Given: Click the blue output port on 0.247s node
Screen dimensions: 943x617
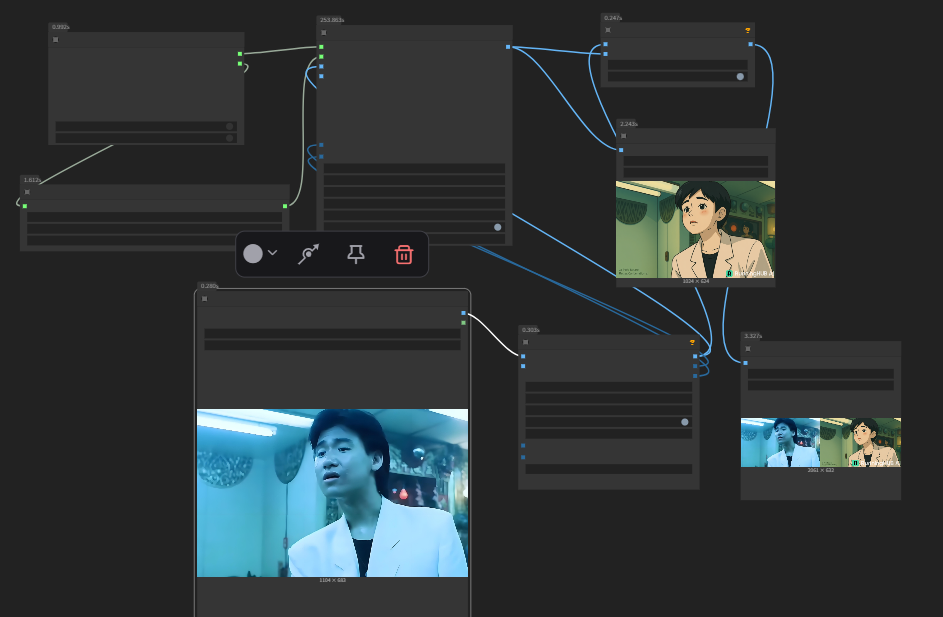Looking at the screenshot, I should click(751, 45).
